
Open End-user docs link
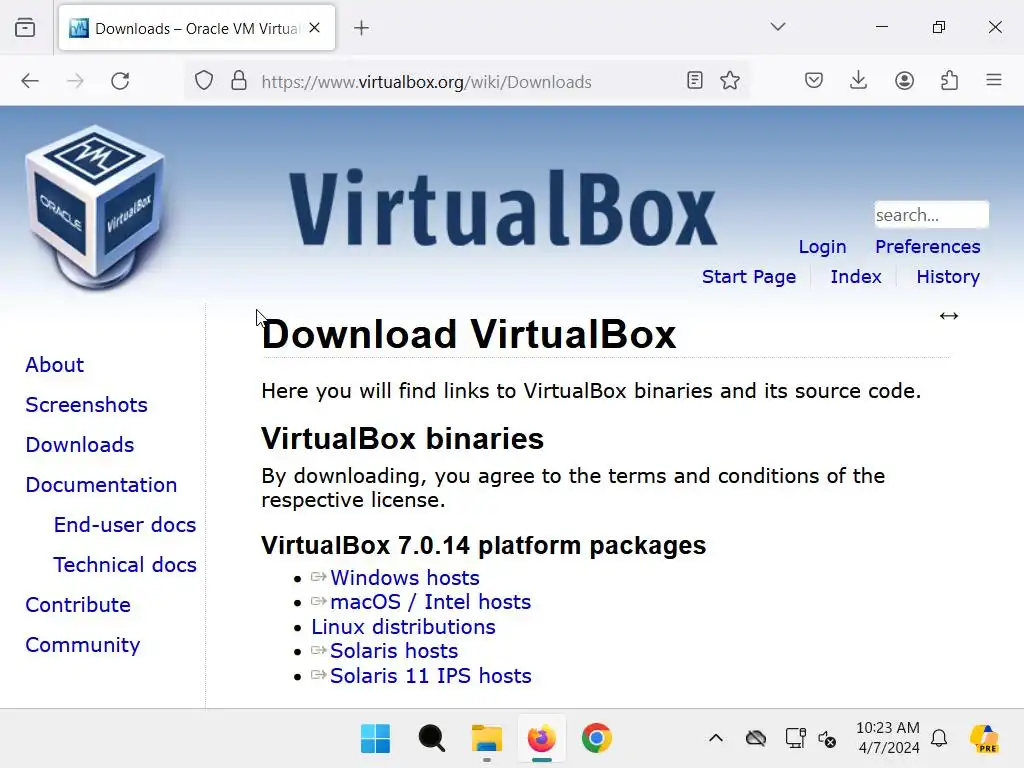(x=125, y=524)
